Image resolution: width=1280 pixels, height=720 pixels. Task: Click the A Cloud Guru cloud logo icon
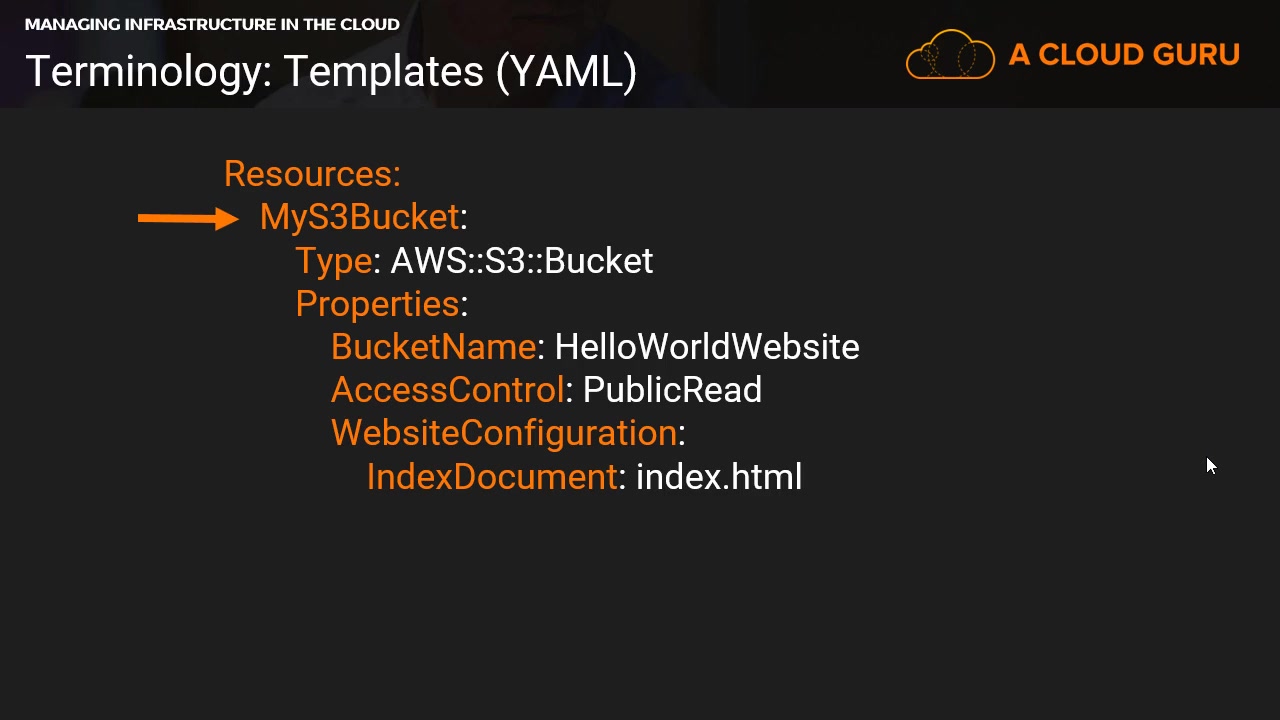point(950,54)
